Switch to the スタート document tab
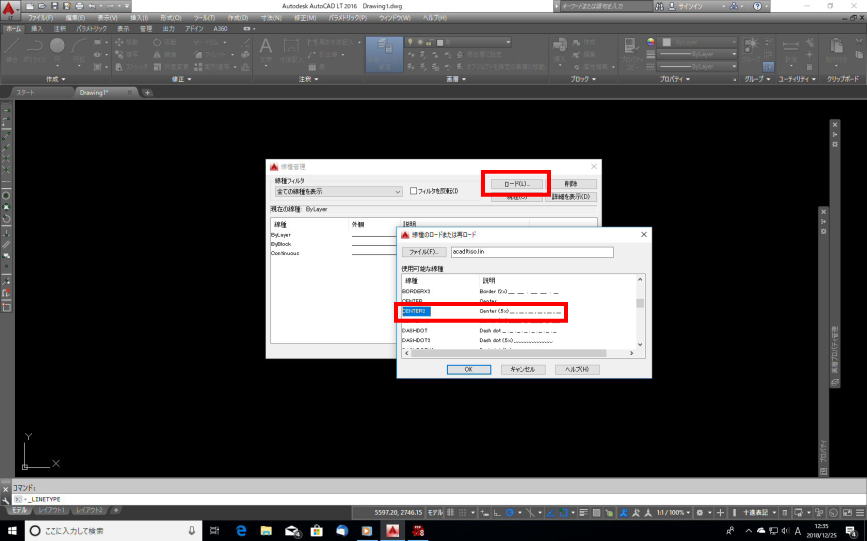The width and height of the screenshot is (867, 541). (x=25, y=92)
